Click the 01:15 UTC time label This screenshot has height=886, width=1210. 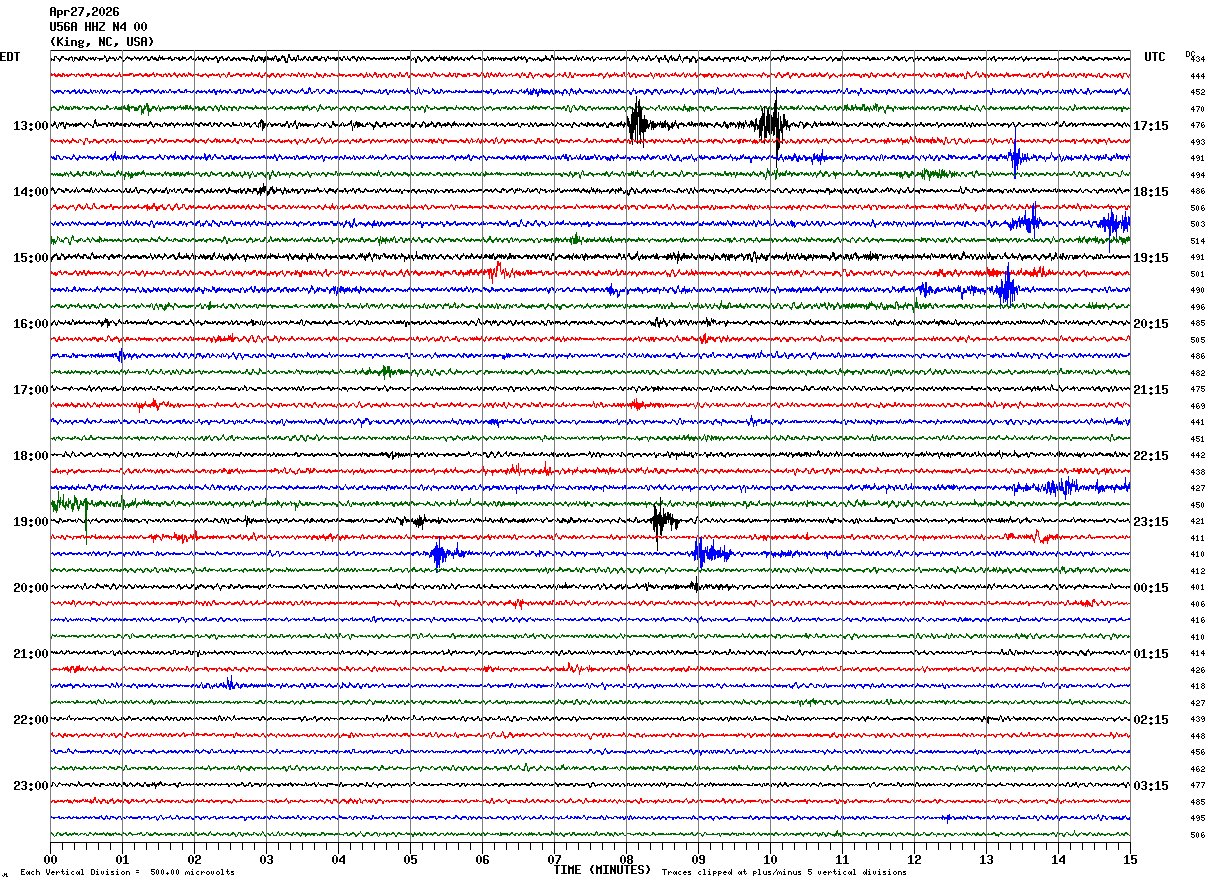[1151, 654]
